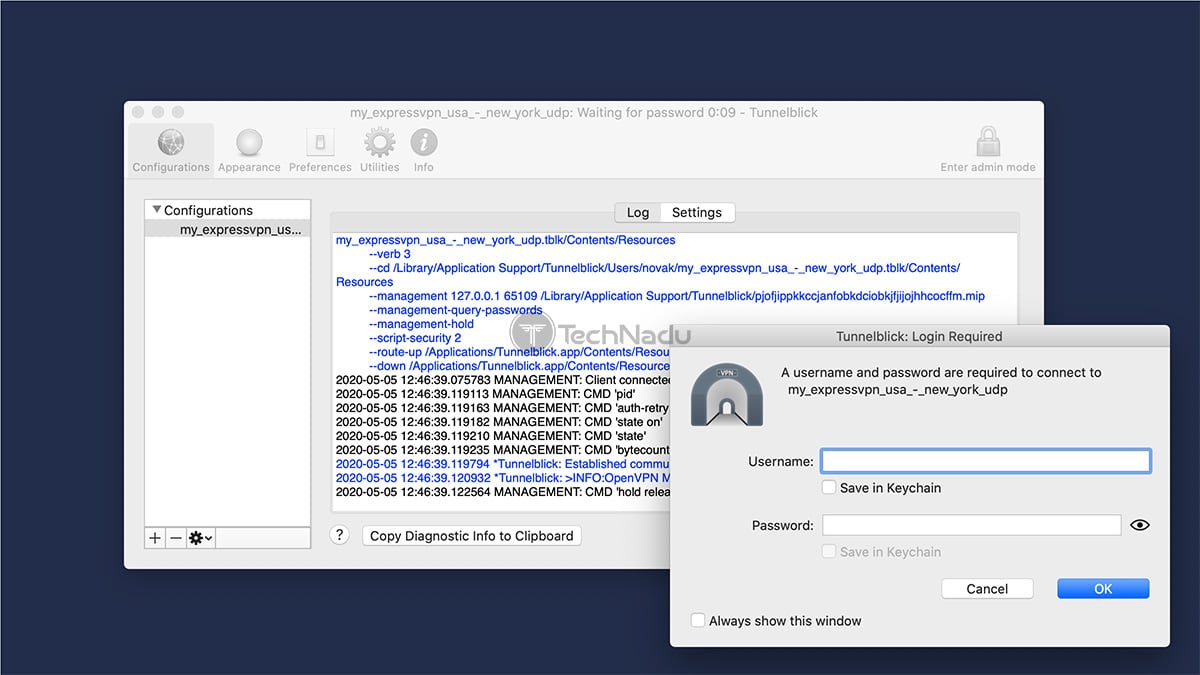Click log line with CMD 'hold release'
The width and height of the screenshot is (1200, 675).
[x=502, y=492]
